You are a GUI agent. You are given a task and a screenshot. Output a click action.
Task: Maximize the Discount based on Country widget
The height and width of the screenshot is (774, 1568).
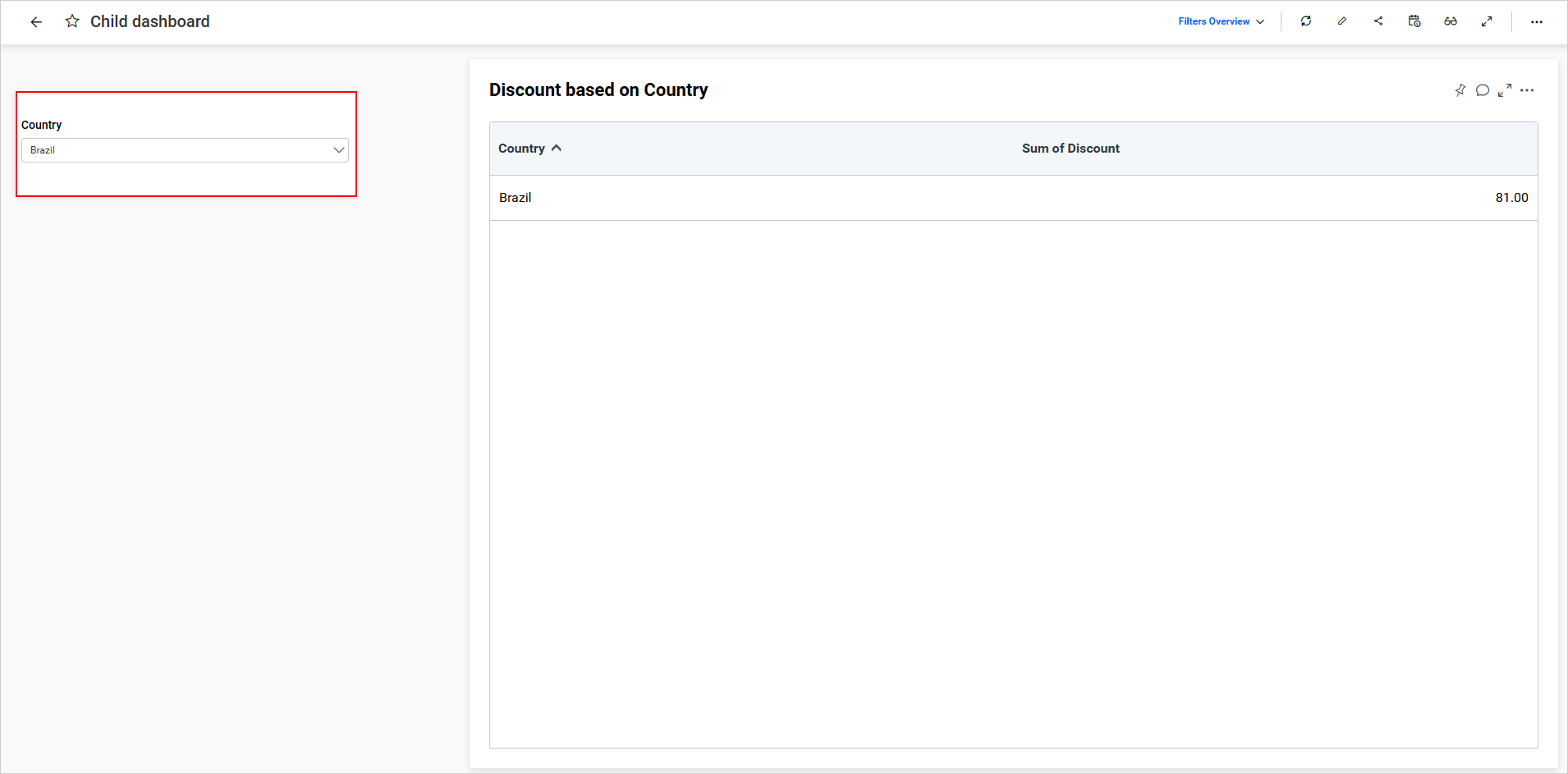(x=1506, y=90)
